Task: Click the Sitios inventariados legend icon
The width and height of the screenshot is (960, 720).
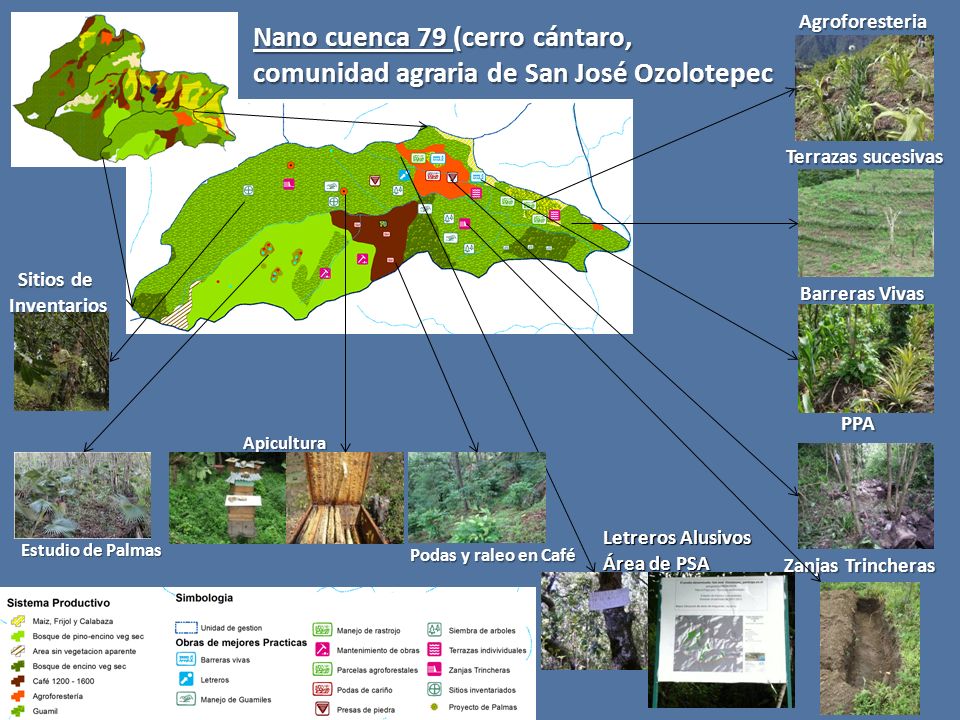Action: (x=434, y=689)
